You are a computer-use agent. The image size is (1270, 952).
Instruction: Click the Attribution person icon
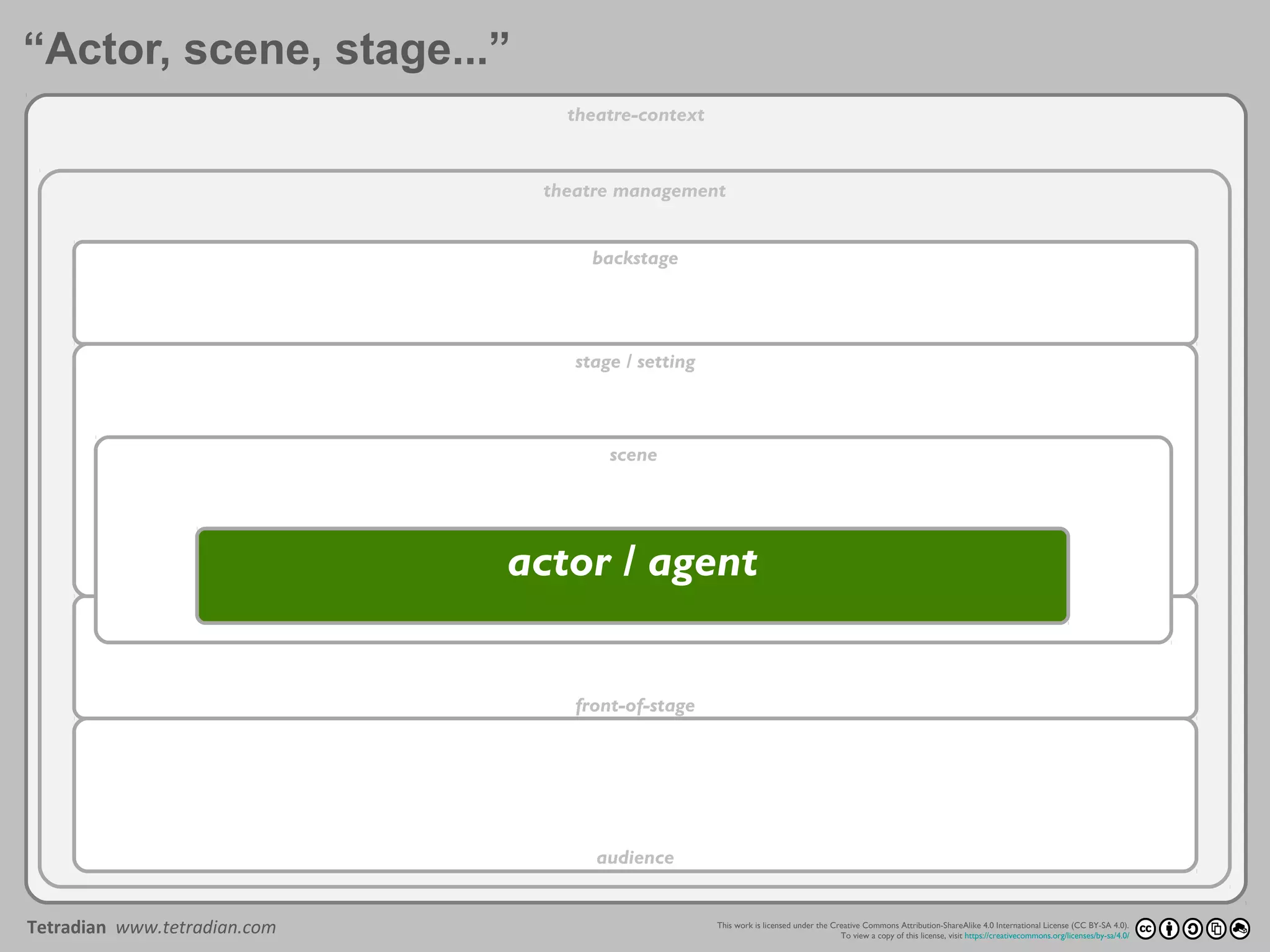(x=1169, y=928)
